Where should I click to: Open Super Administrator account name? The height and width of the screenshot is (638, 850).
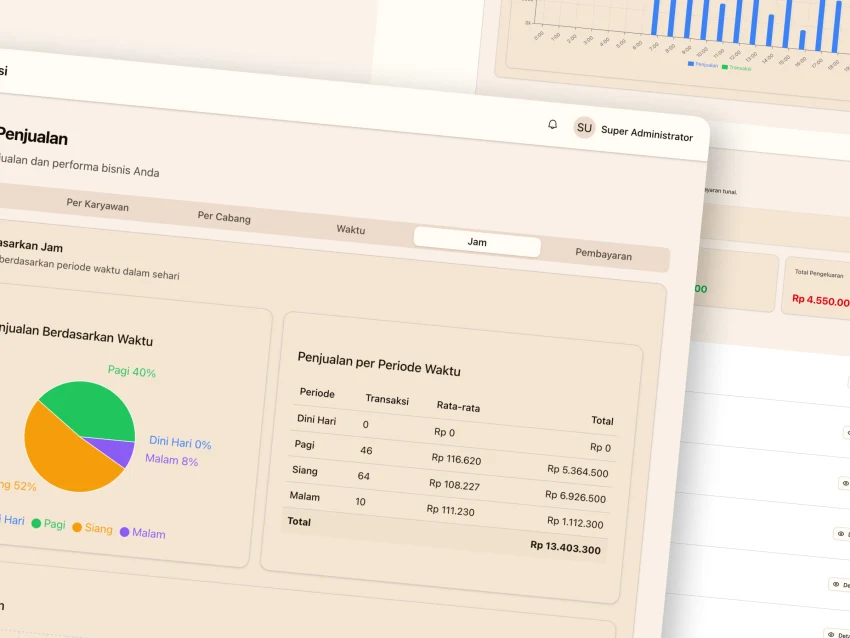coord(647,133)
